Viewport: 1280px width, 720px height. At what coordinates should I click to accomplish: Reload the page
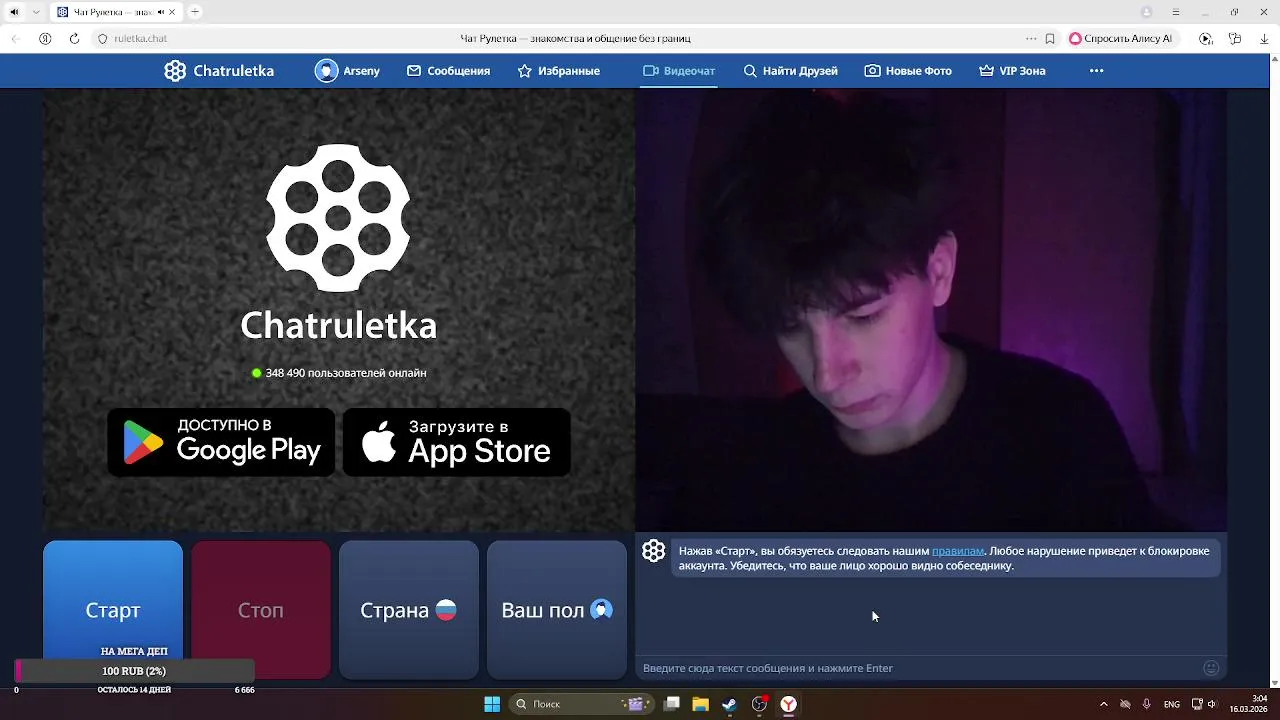(x=74, y=39)
